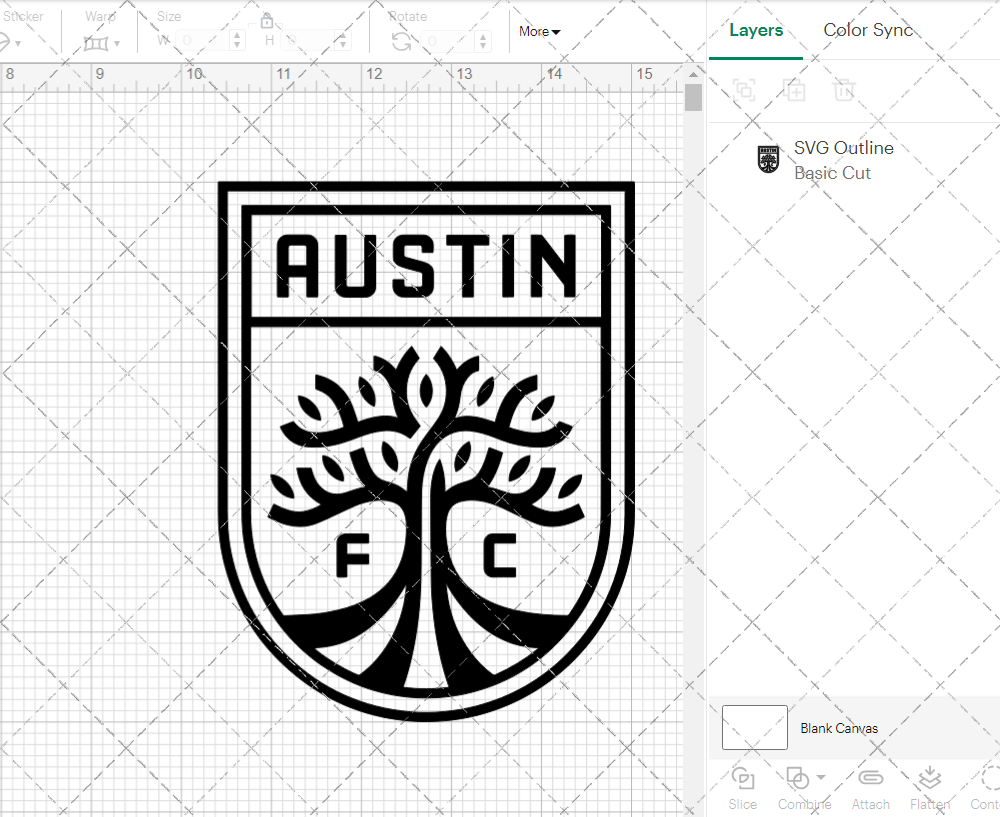Click the rotate angle stepper down arrow
1000x817 pixels.
481,45
